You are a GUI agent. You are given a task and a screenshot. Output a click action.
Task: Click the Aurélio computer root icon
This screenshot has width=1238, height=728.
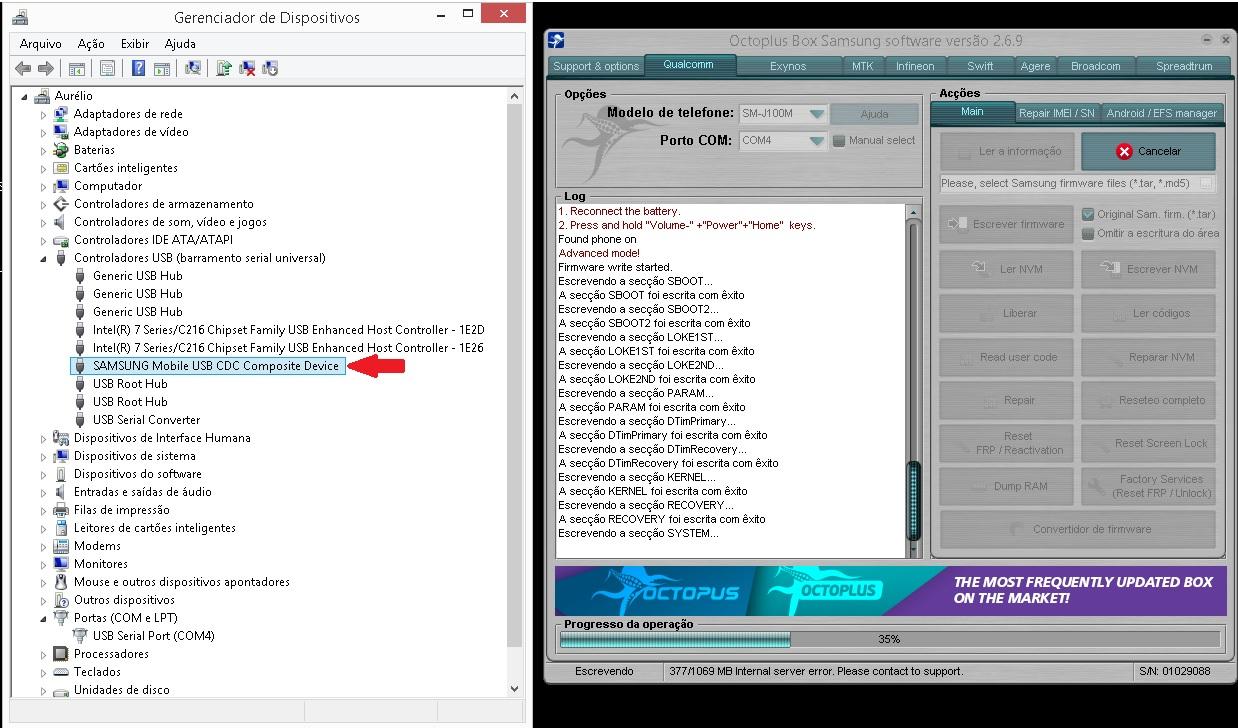42,96
